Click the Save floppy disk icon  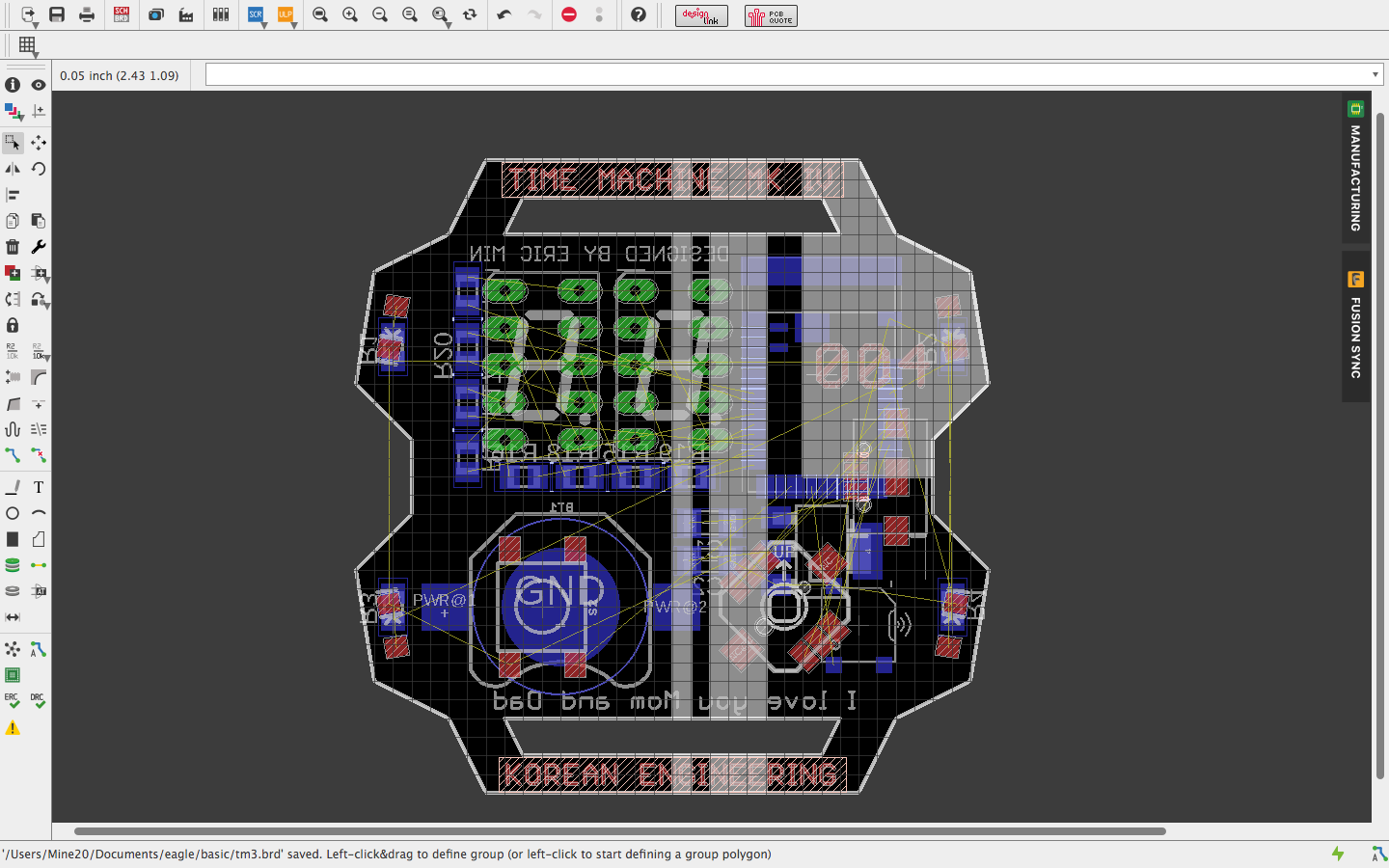(x=57, y=14)
